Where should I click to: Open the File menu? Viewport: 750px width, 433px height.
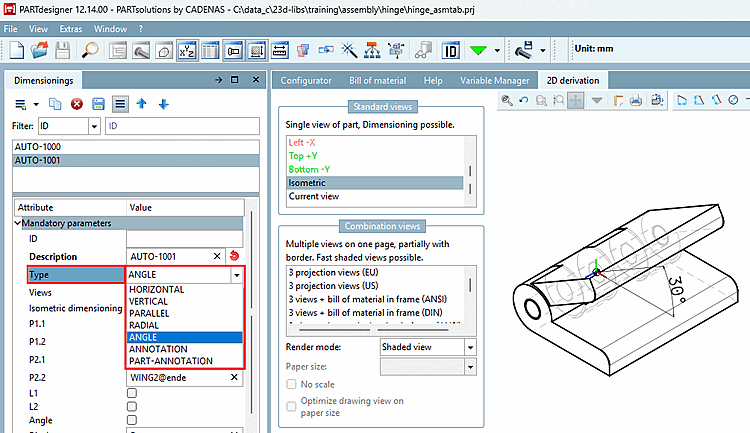point(11,29)
